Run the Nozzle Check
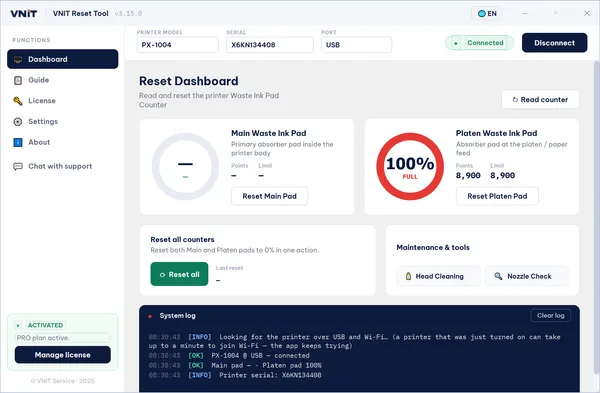Image resolution: width=600 pixels, height=393 pixels. coord(527,276)
